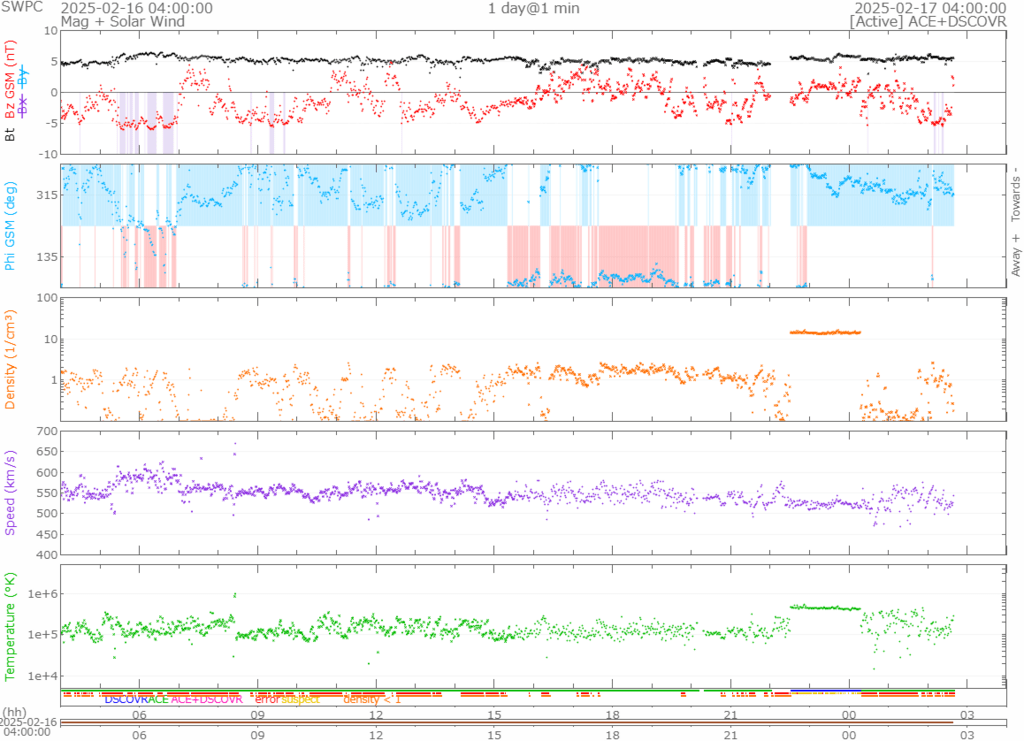This screenshot has width=1024, height=741.
Task: Click the bottom time range slider bar
Action: click(x=510, y=722)
